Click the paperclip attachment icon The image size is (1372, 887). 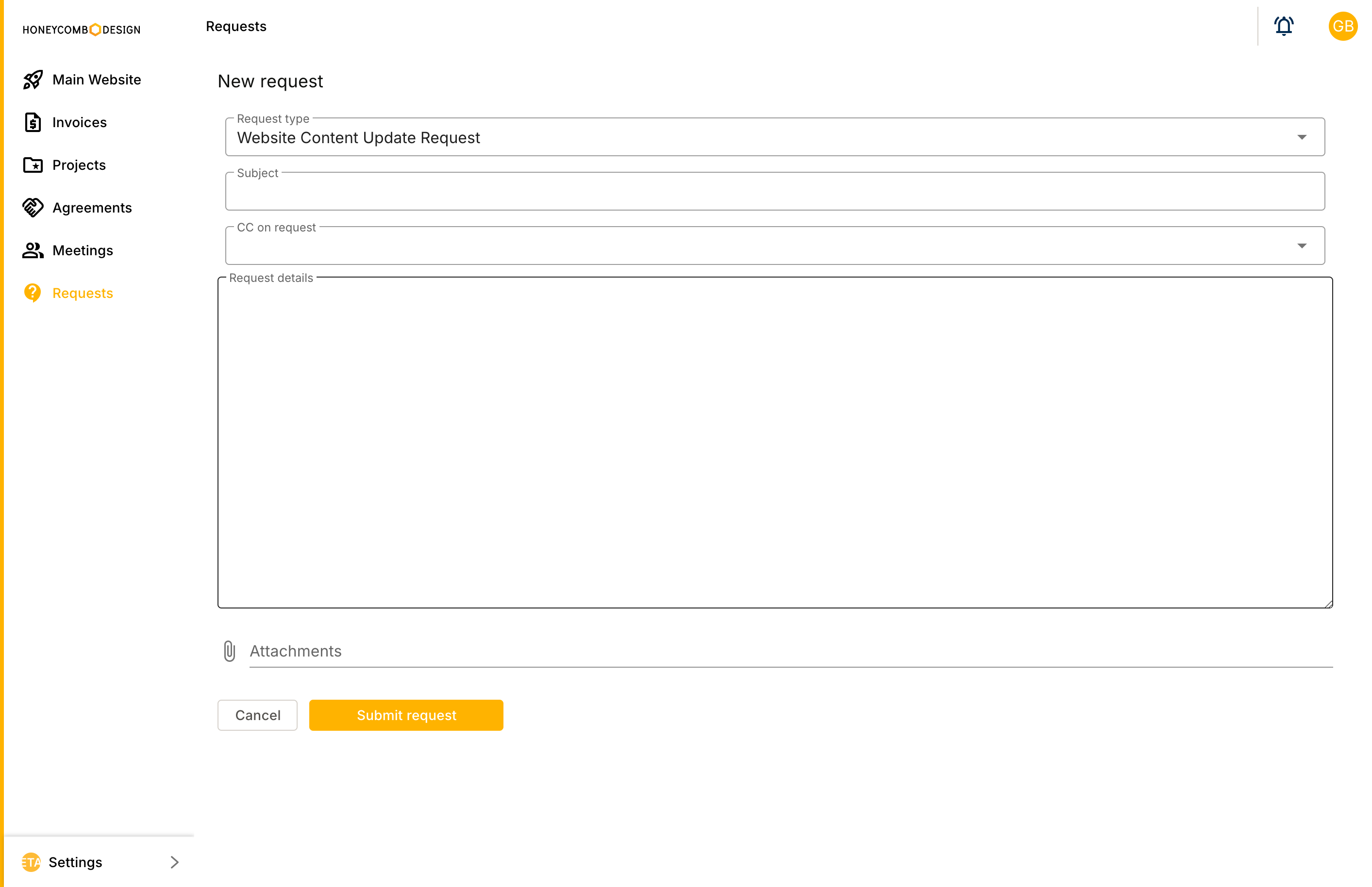[229, 651]
